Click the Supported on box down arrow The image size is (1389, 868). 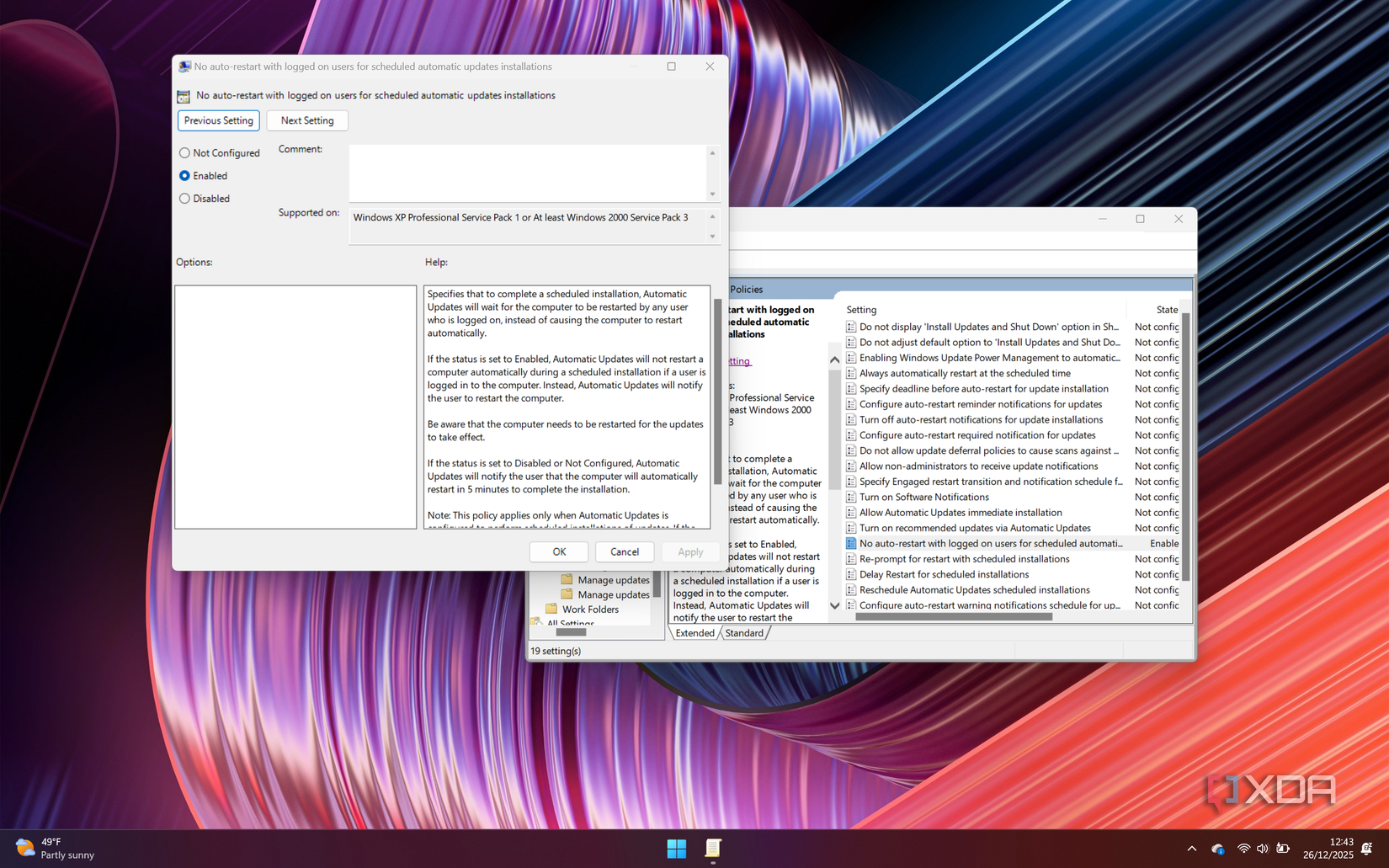pos(712,237)
